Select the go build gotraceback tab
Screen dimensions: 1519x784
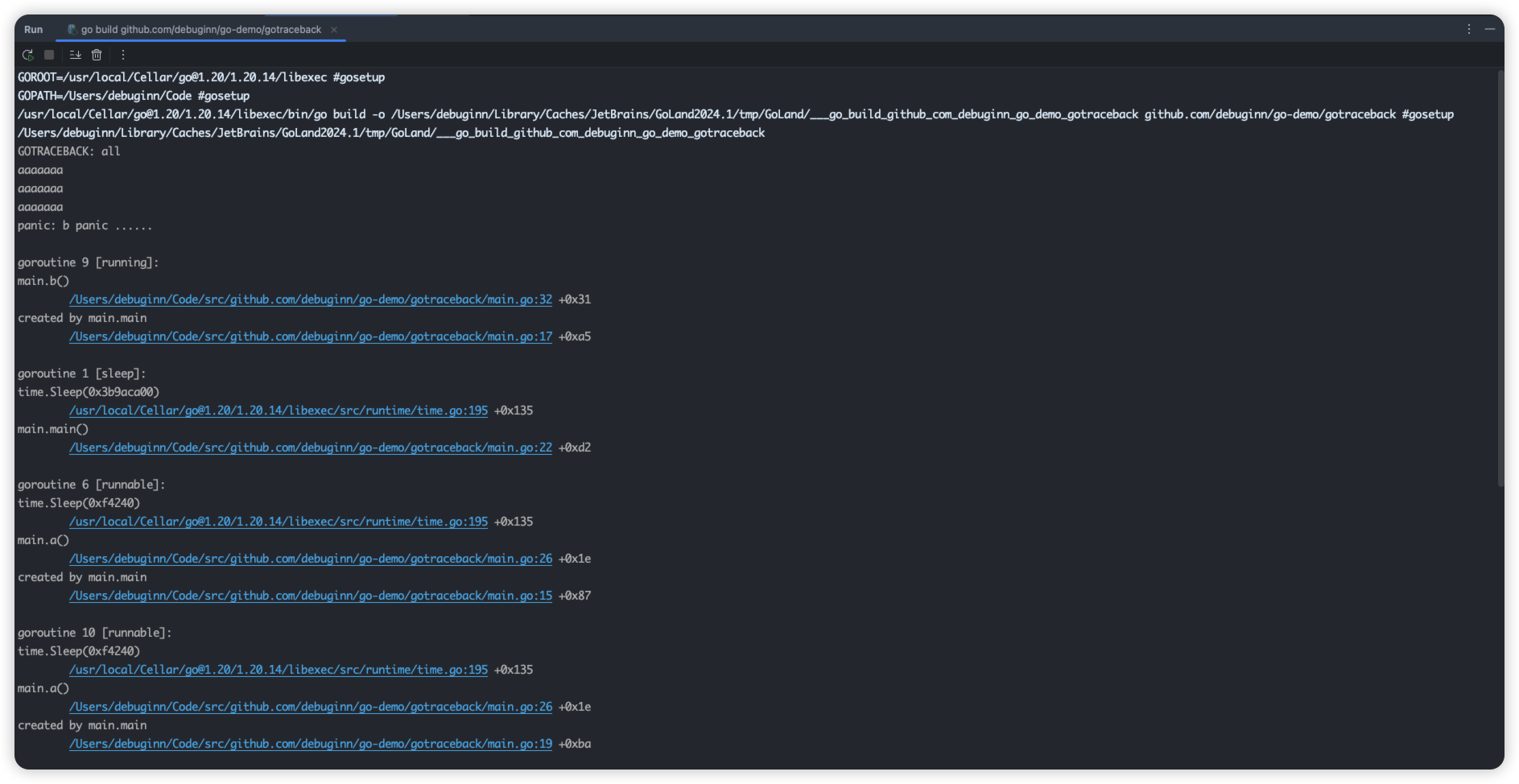coord(200,30)
